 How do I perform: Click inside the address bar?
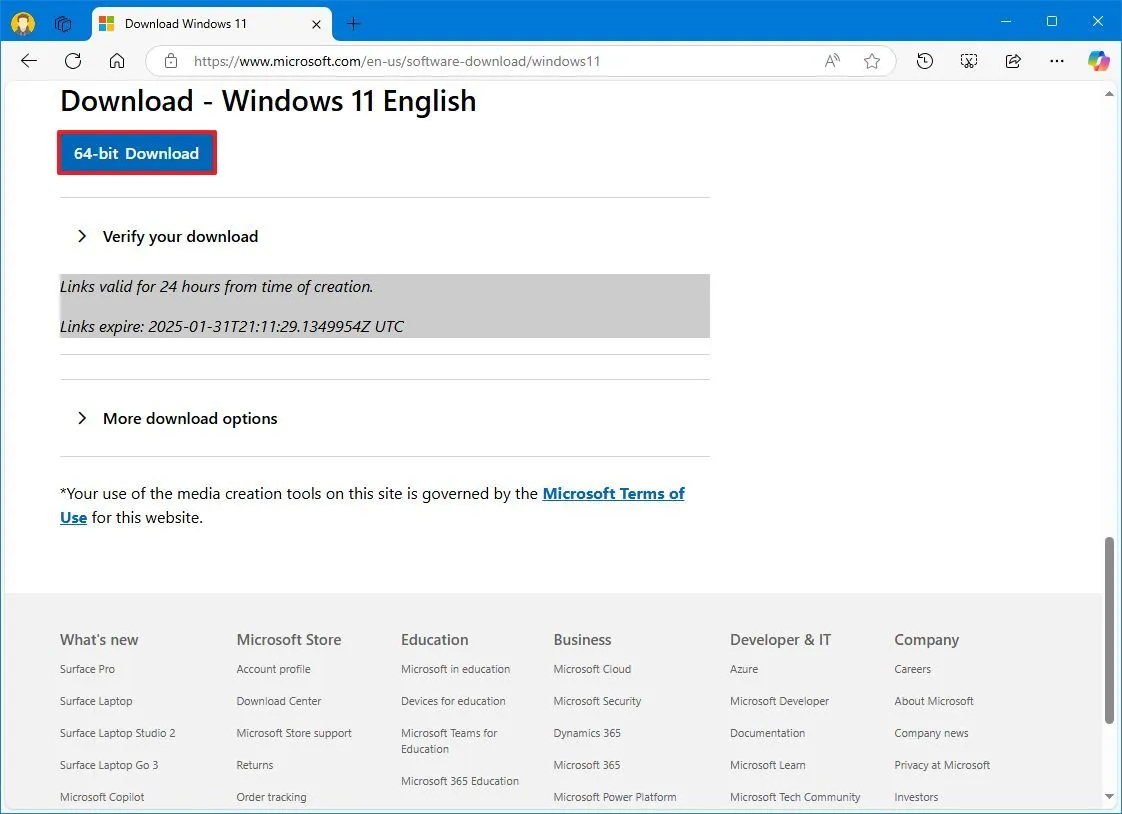(500, 61)
